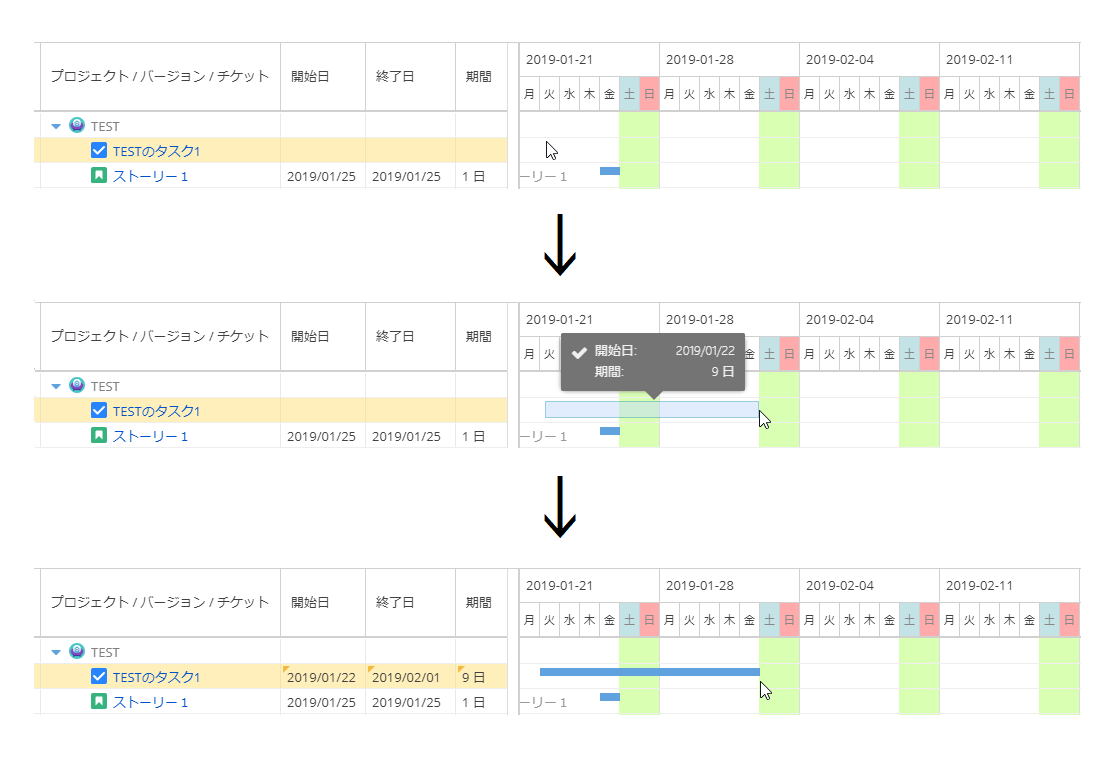Image resolution: width=1119 pixels, height=758 pixels.
Task: Click week header 2019-01-21 in top chart
Action: pos(589,60)
